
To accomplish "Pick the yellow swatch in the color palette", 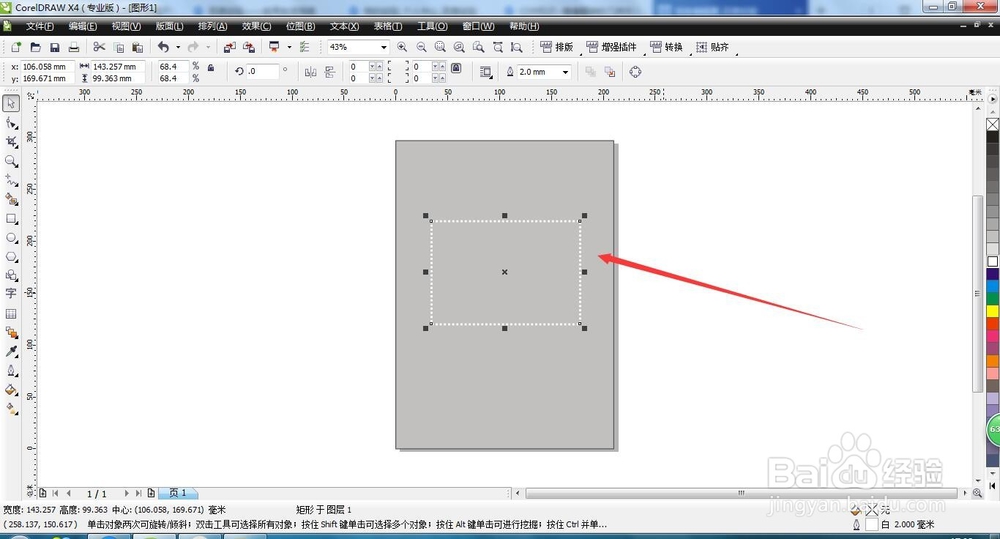I will (x=992, y=311).
